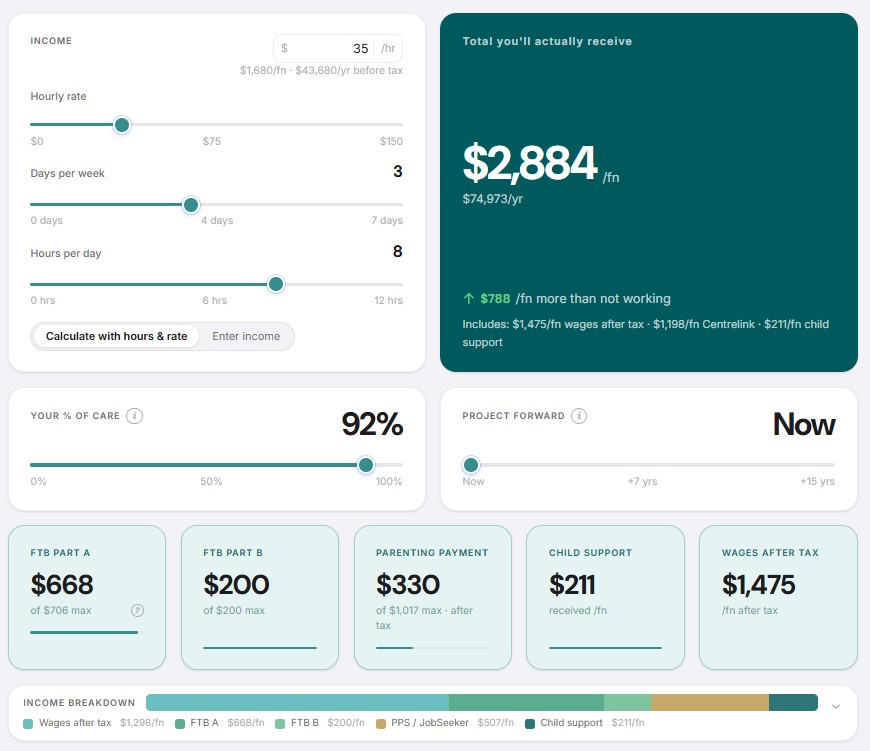Select the FTB Part B card
This screenshot has width=870, height=751.
[x=260, y=597]
